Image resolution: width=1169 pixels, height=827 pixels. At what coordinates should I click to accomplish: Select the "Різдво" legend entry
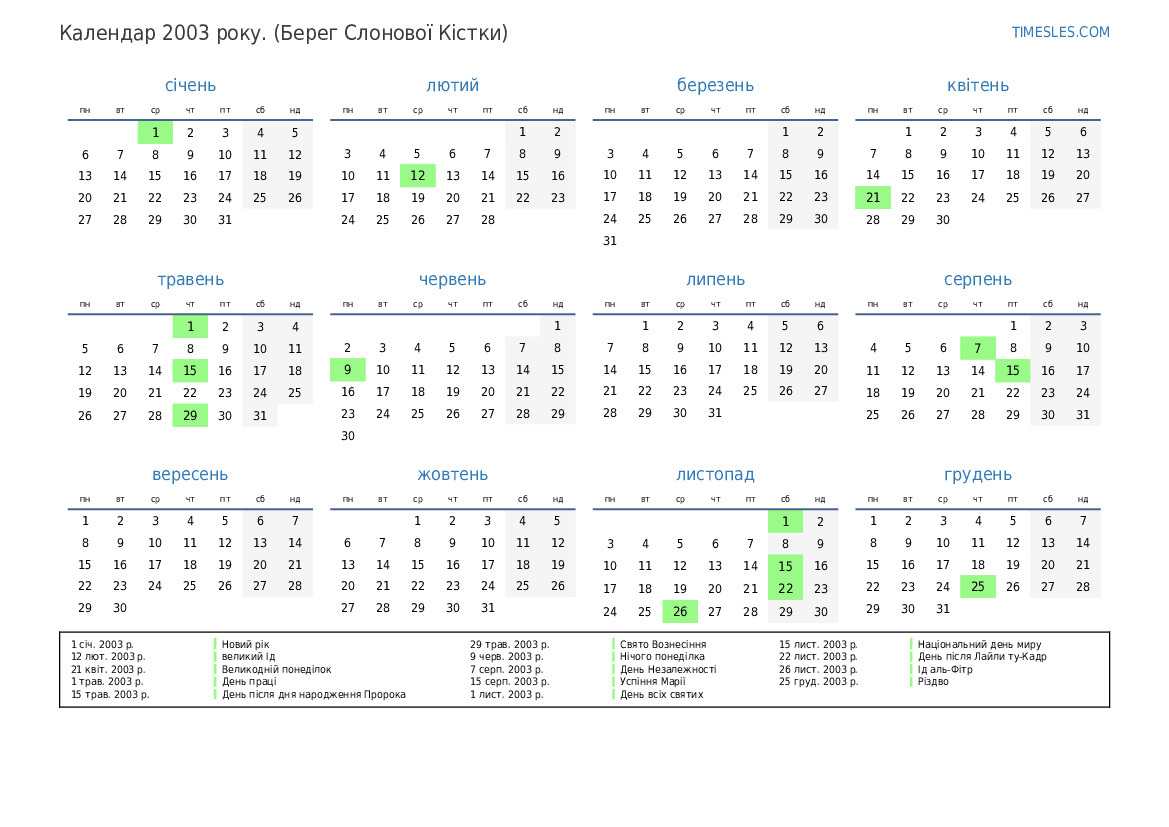(933, 682)
